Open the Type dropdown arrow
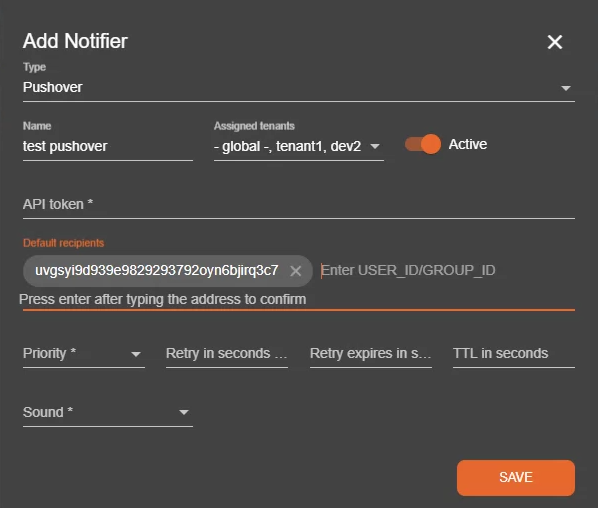The height and width of the screenshot is (508, 598). click(566, 88)
